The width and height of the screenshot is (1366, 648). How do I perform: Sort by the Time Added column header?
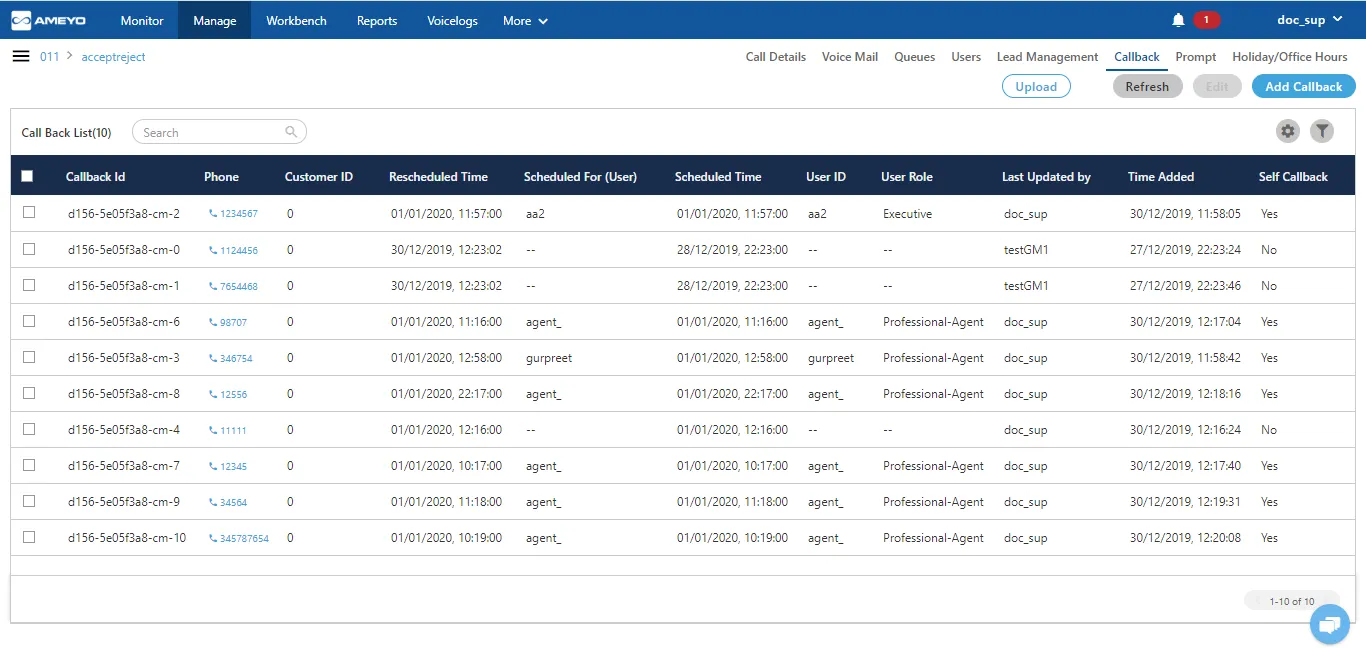click(1161, 177)
